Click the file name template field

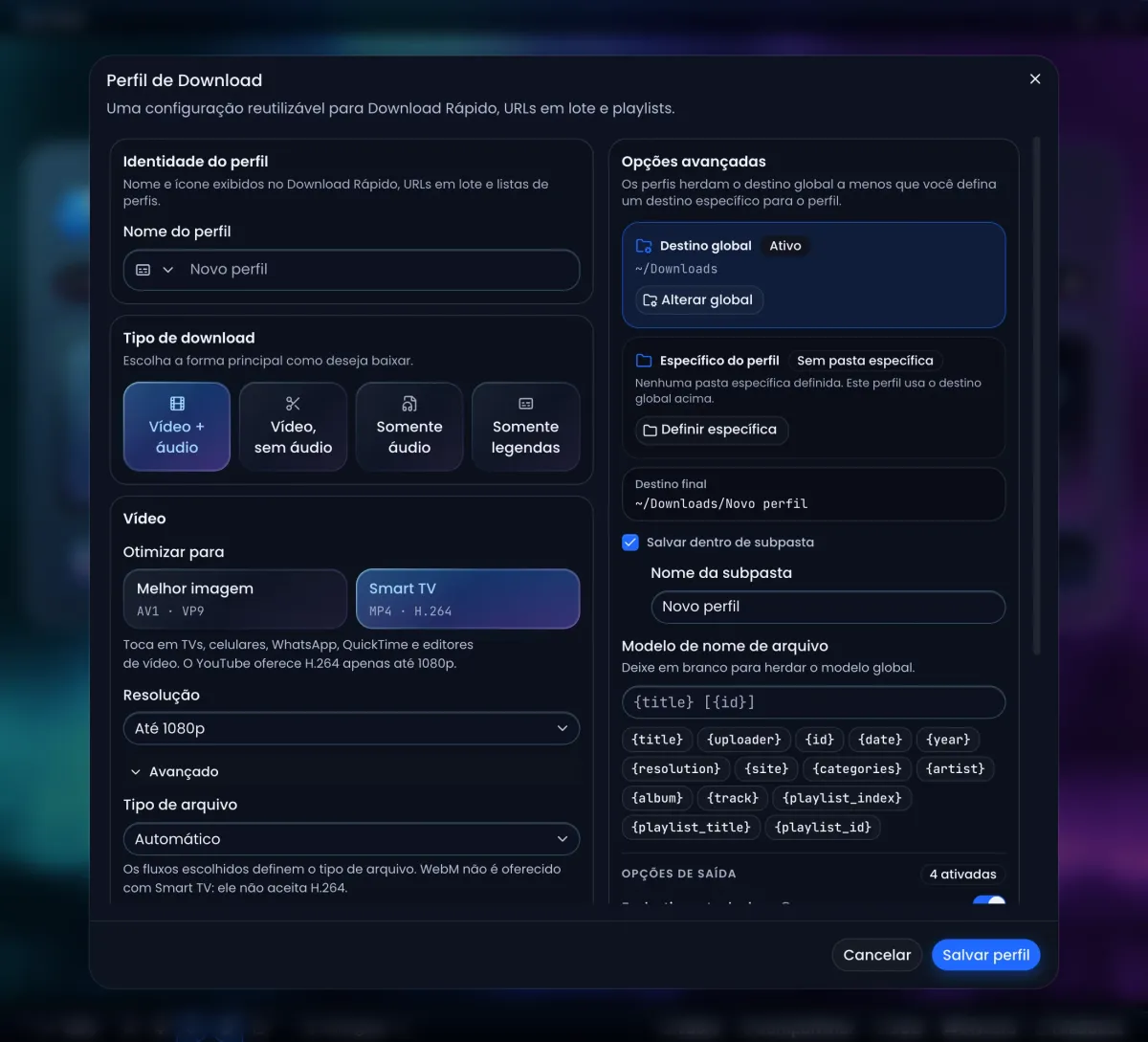(x=813, y=702)
